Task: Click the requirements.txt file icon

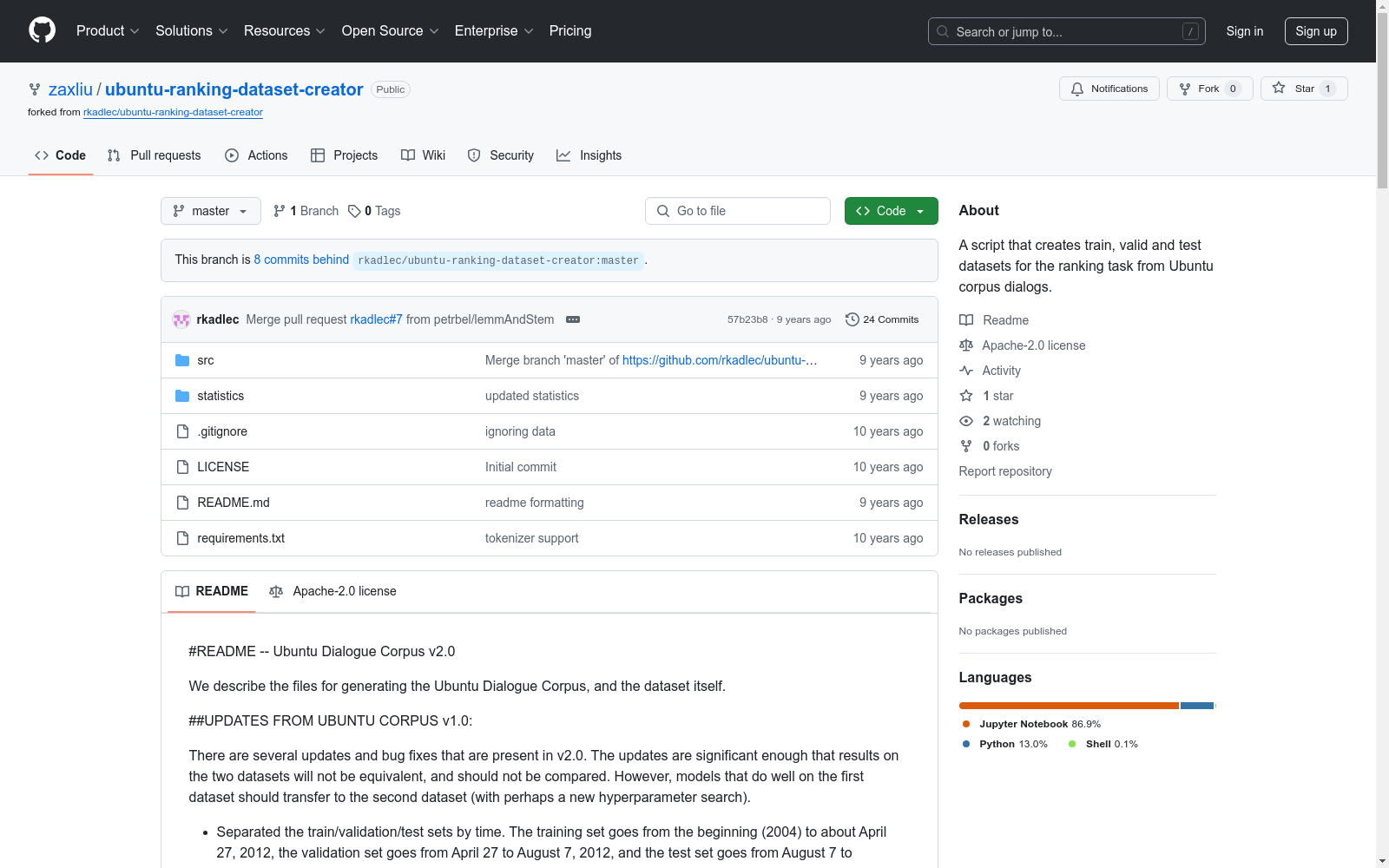Action: pos(182,538)
